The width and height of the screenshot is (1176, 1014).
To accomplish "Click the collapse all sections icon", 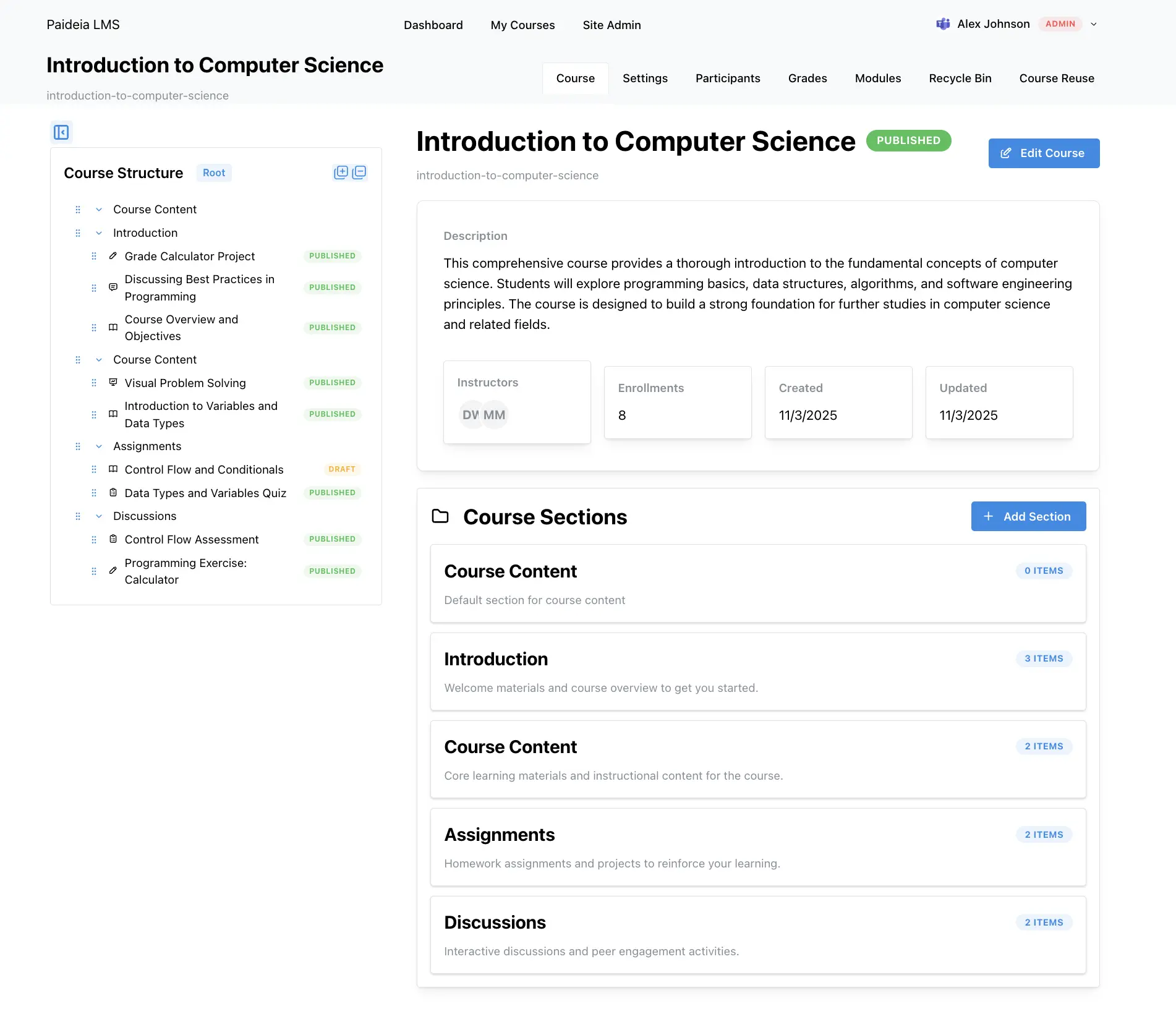I will click(x=359, y=173).
